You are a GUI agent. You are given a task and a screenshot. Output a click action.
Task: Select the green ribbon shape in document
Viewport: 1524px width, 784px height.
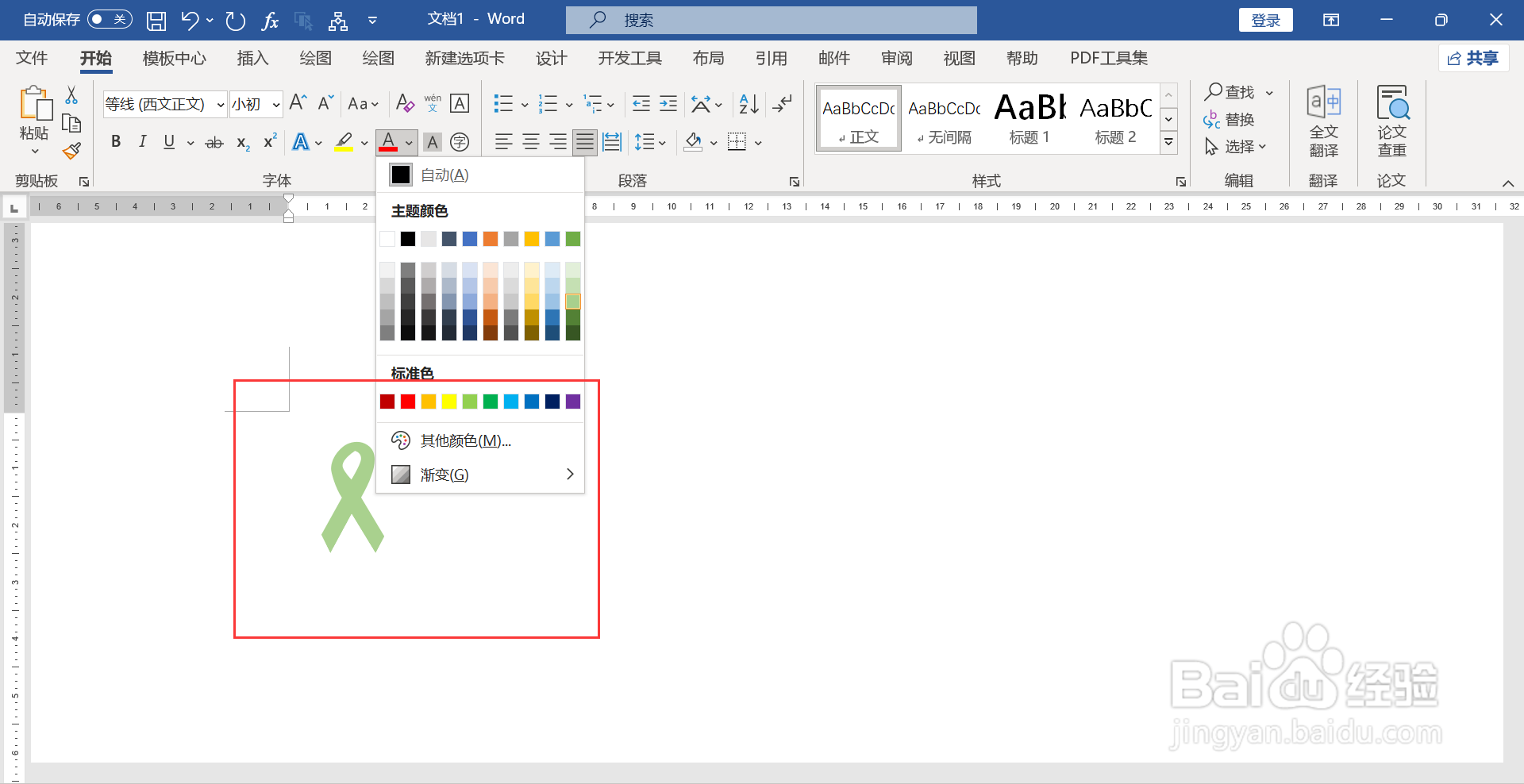352,498
